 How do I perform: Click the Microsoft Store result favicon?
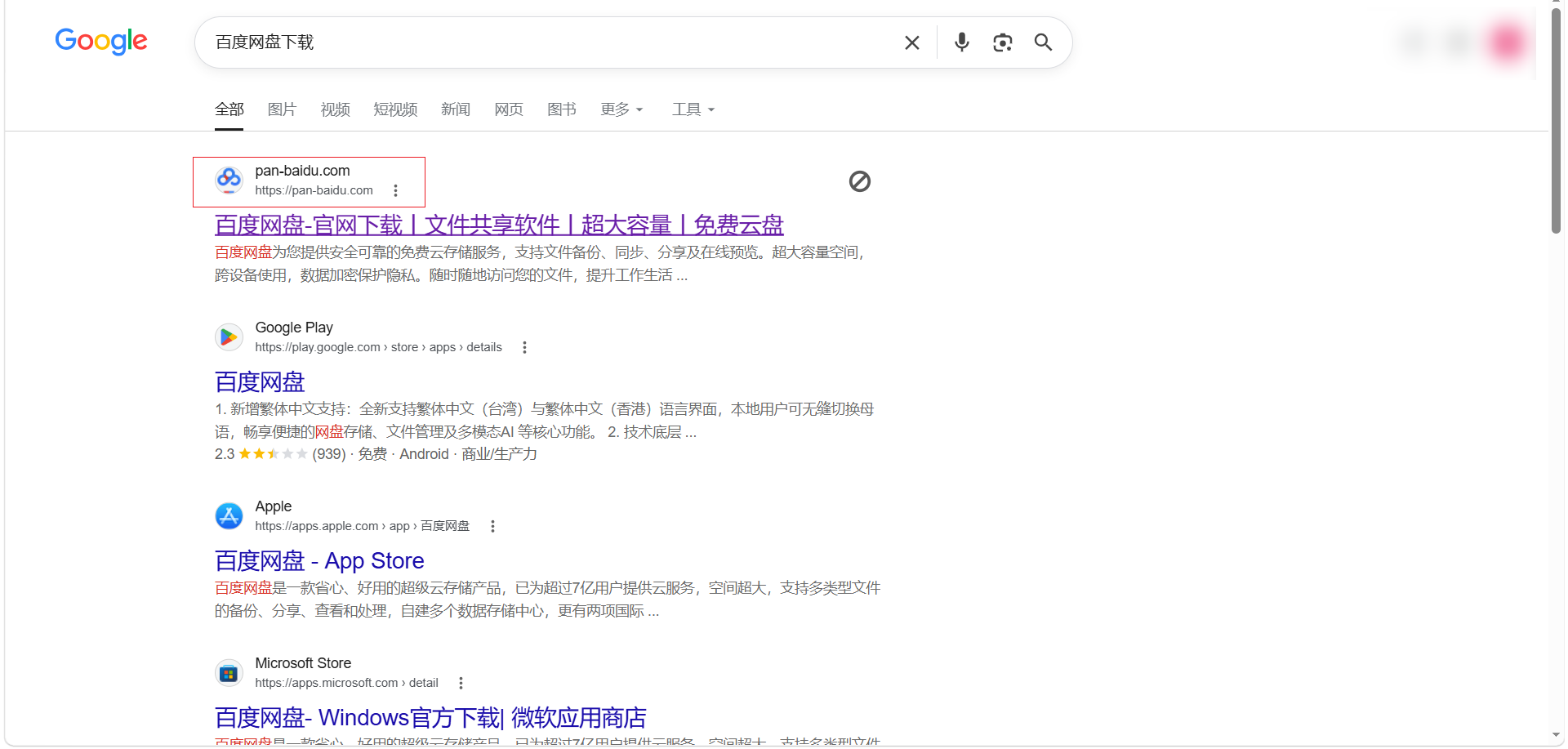click(229, 672)
